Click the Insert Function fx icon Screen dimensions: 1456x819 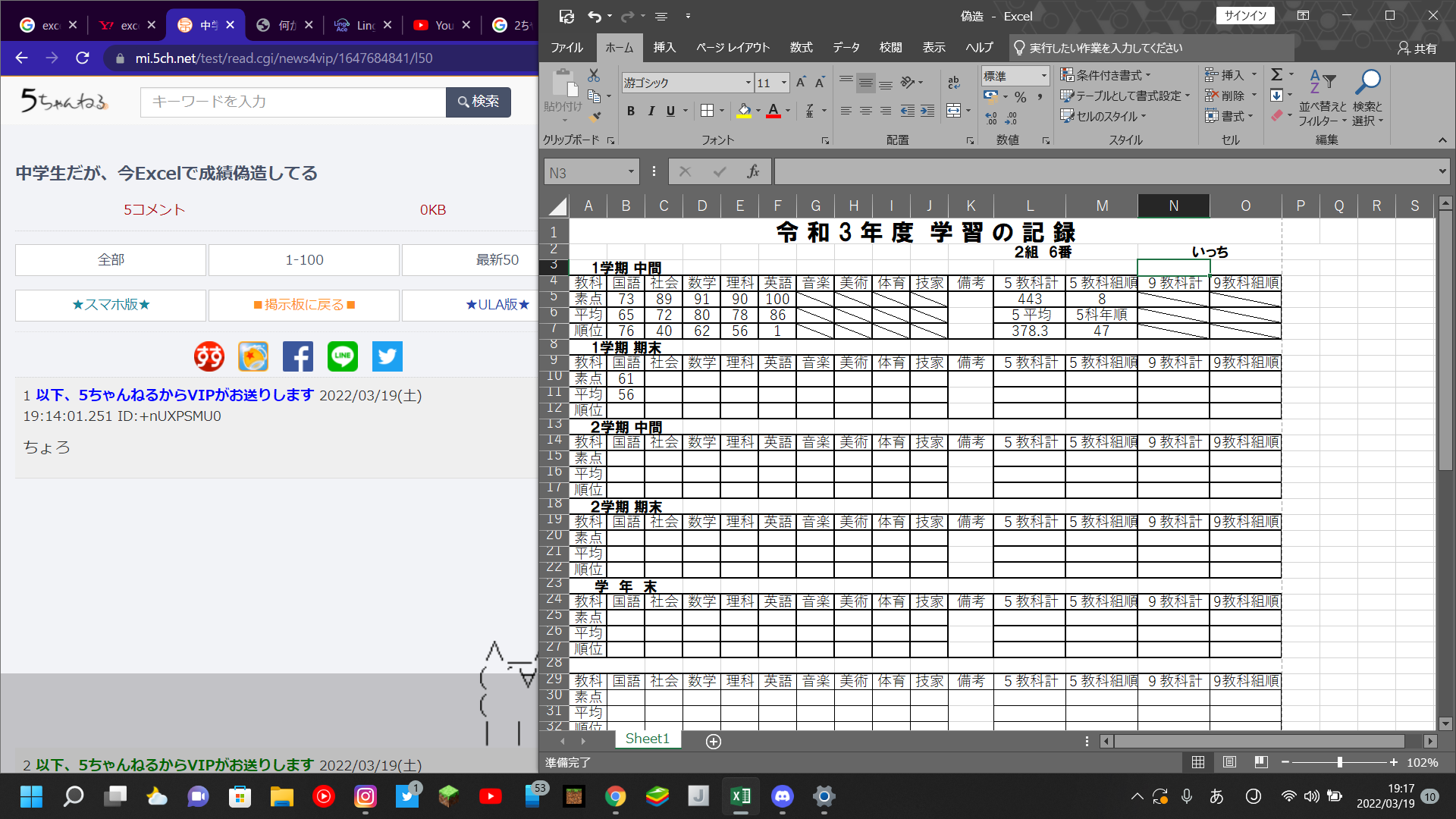(753, 172)
